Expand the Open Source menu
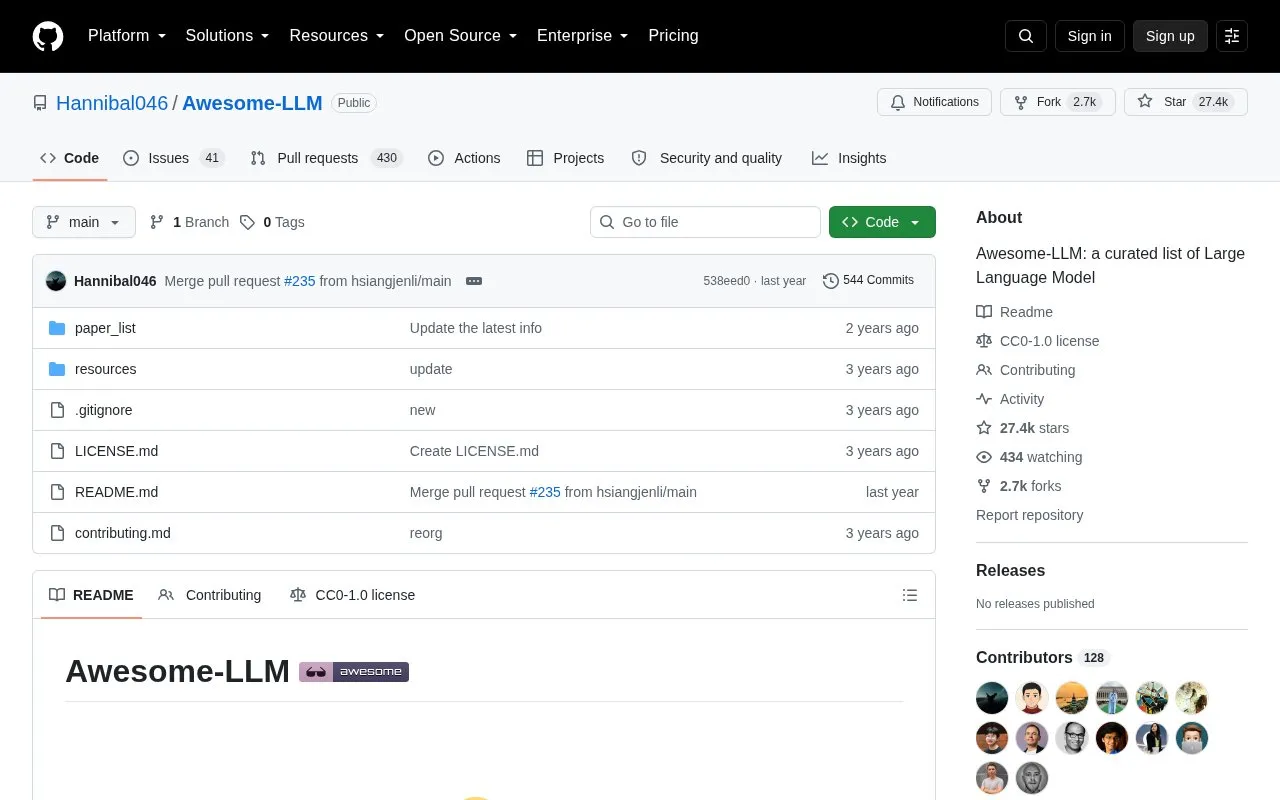Viewport: 1280px width, 800px height. click(x=461, y=36)
